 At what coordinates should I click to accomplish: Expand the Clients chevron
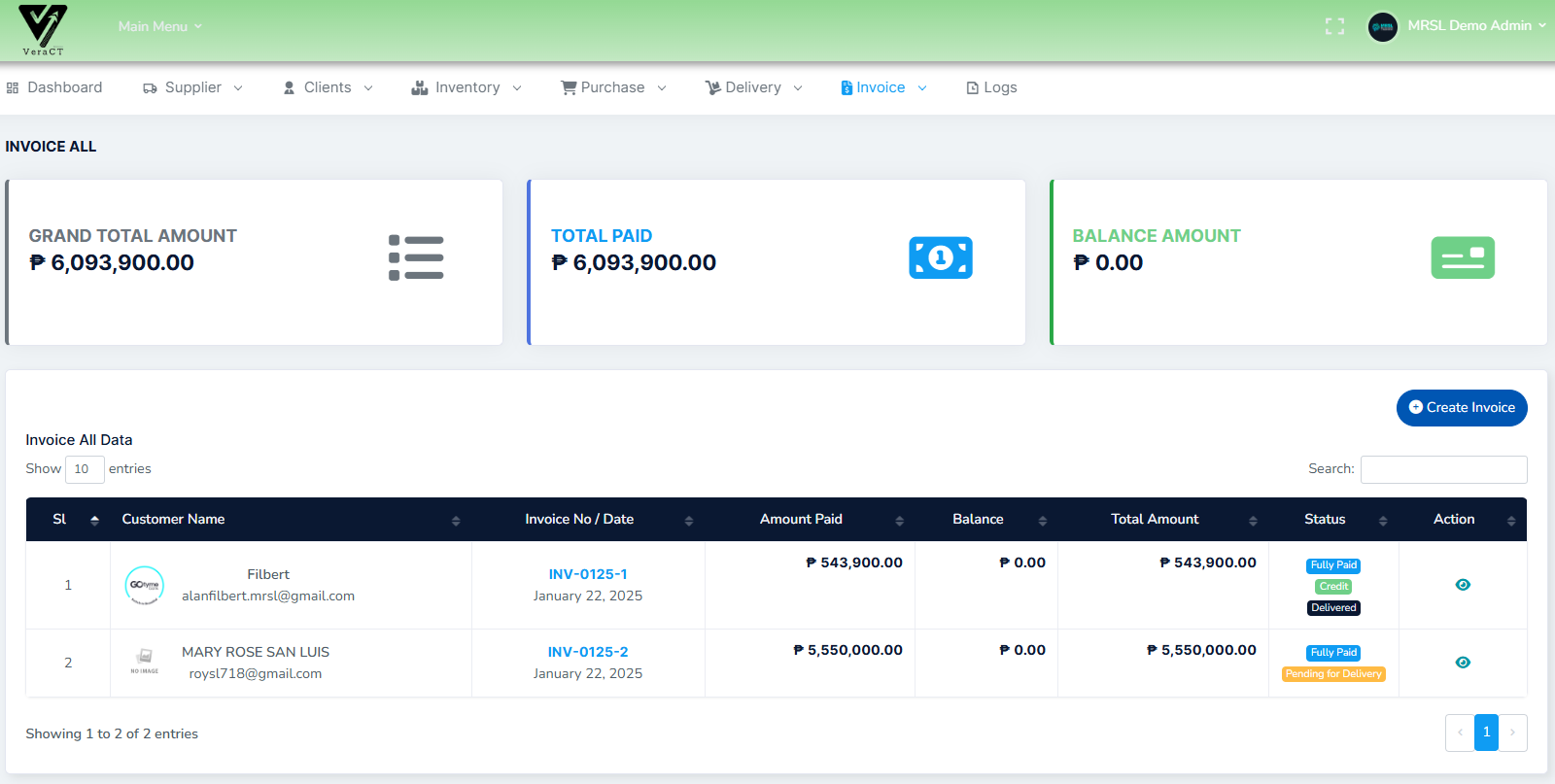point(368,88)
